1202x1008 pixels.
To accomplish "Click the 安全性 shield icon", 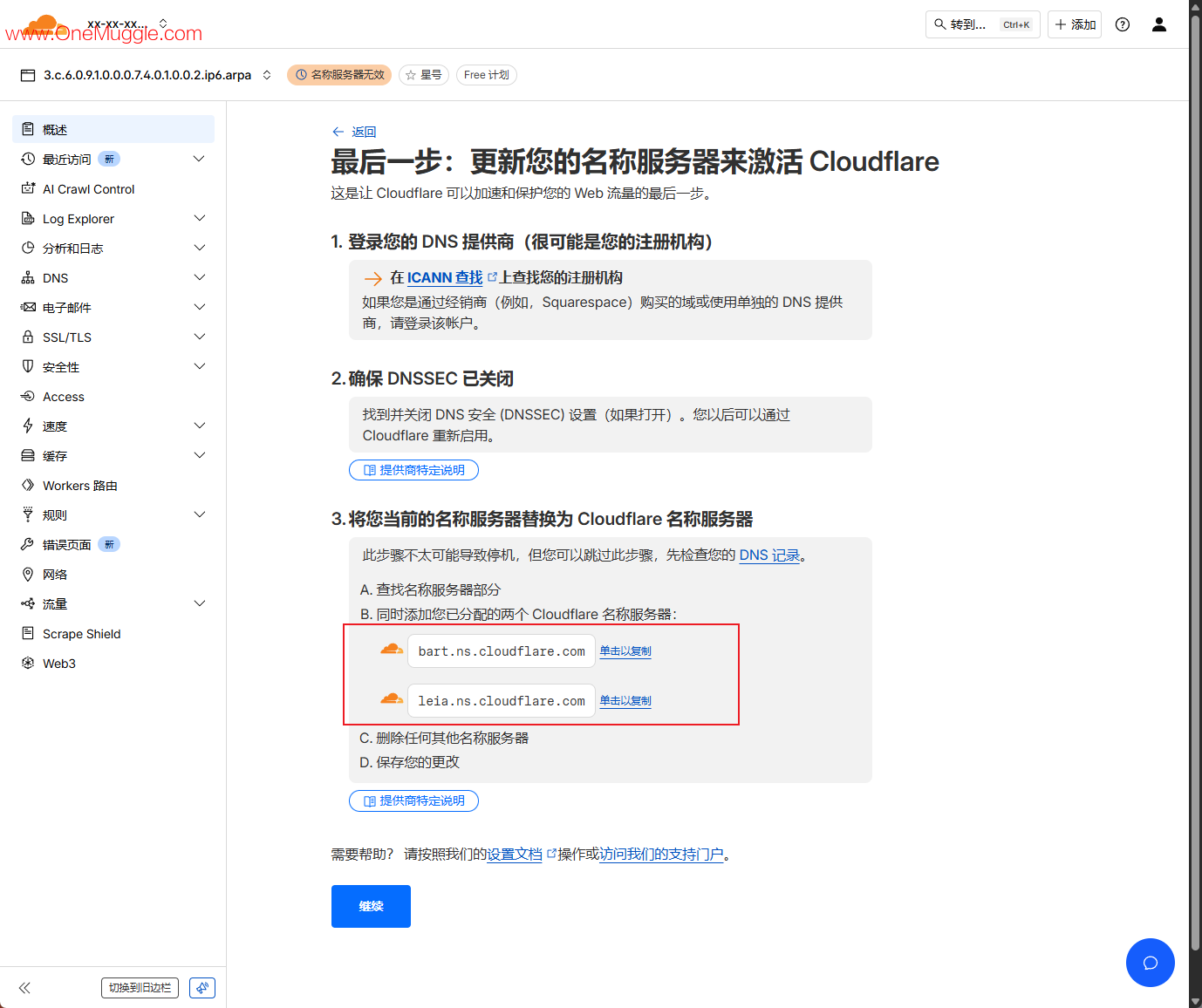I will (x=28, y=366).
